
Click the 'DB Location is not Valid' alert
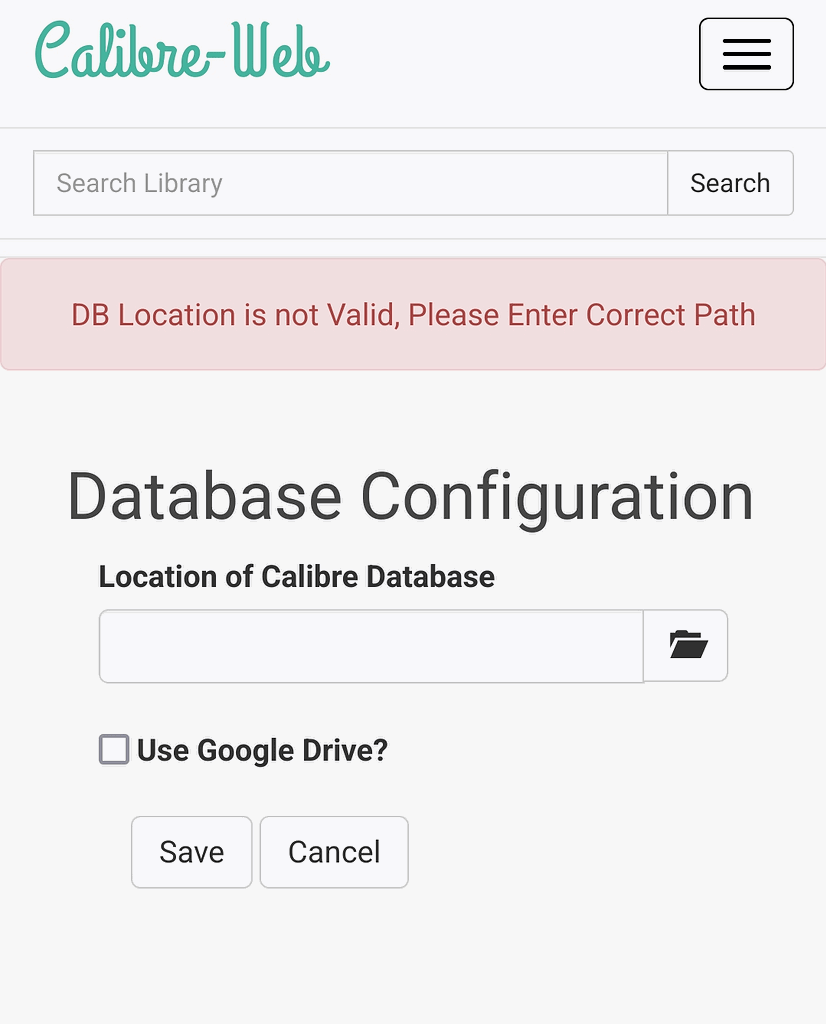[413, 315]
